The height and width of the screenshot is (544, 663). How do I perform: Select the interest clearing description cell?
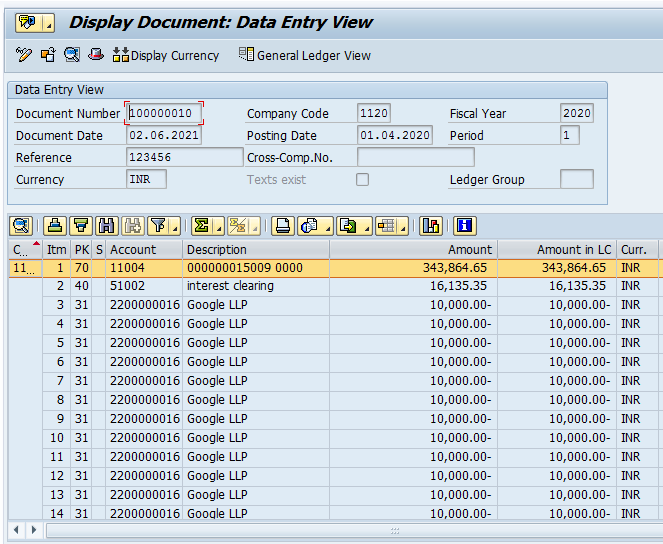(256, 286)
